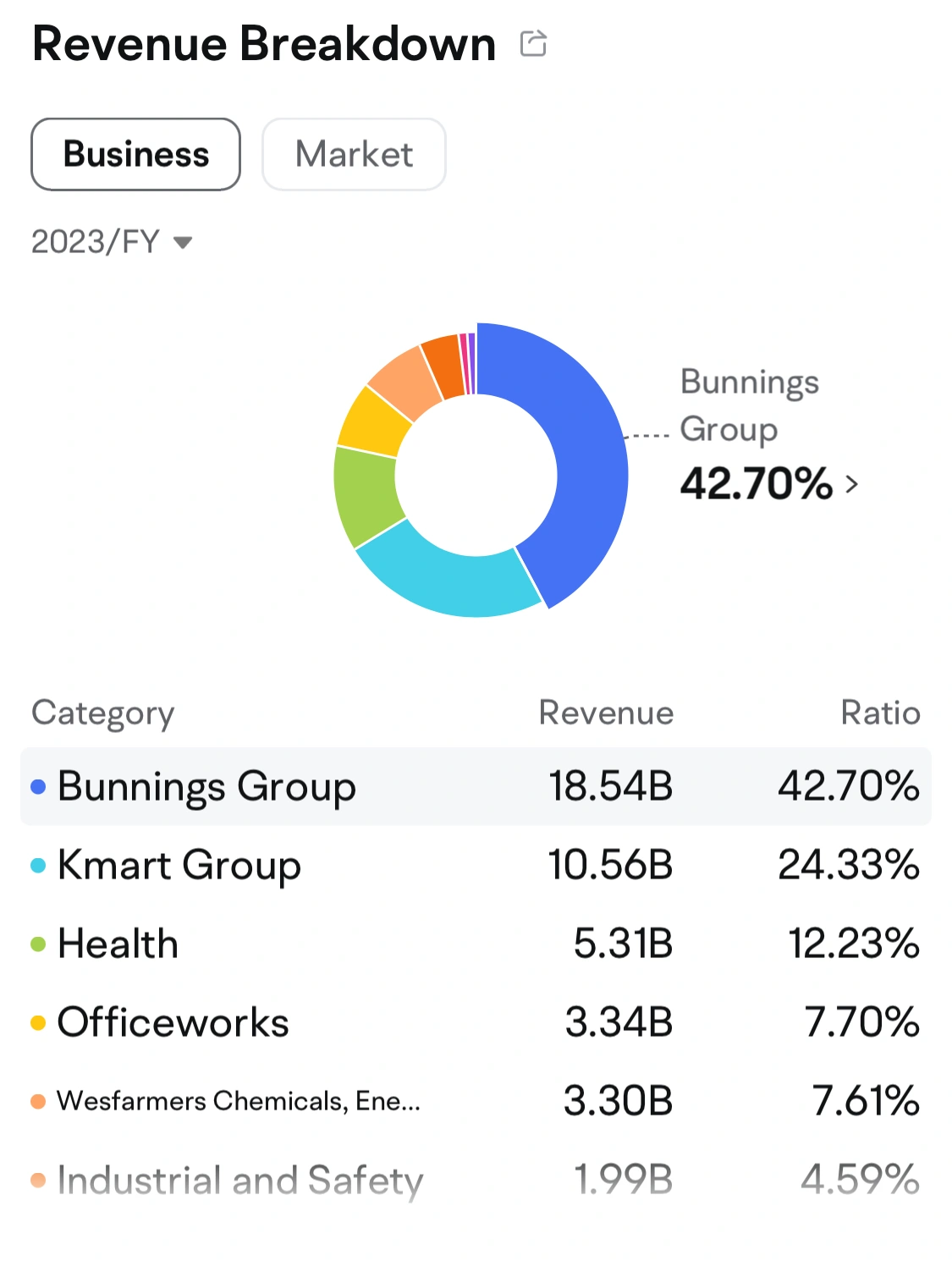Select the Business tab

[x=135, y=154]
